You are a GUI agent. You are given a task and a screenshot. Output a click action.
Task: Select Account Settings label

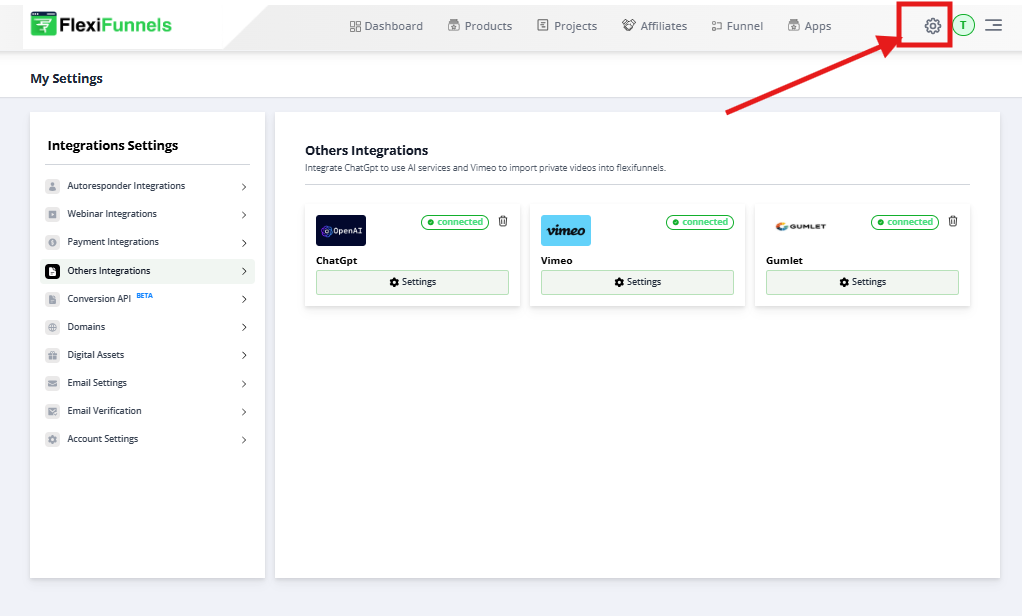[x=103, y=439]
